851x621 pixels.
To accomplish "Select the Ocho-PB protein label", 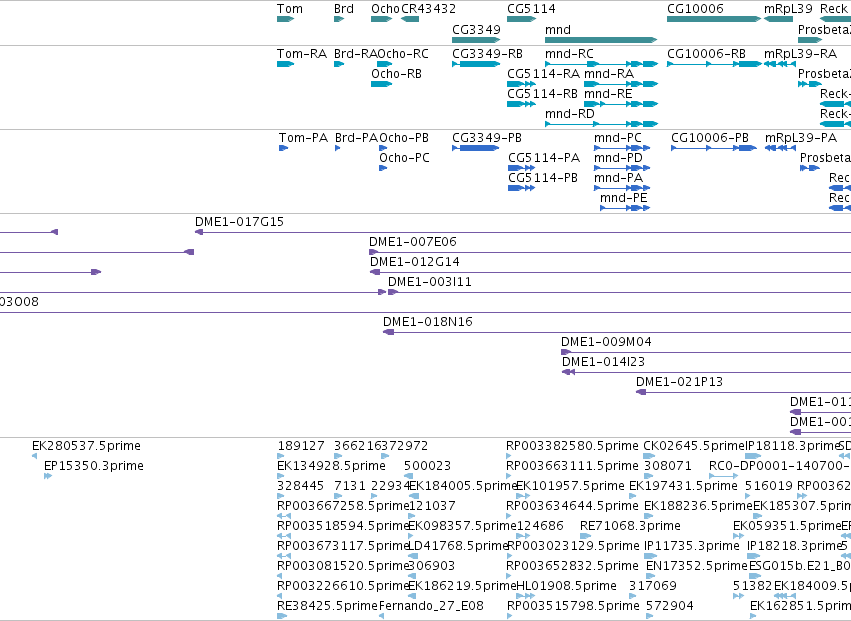I will (x=404, y=138).
